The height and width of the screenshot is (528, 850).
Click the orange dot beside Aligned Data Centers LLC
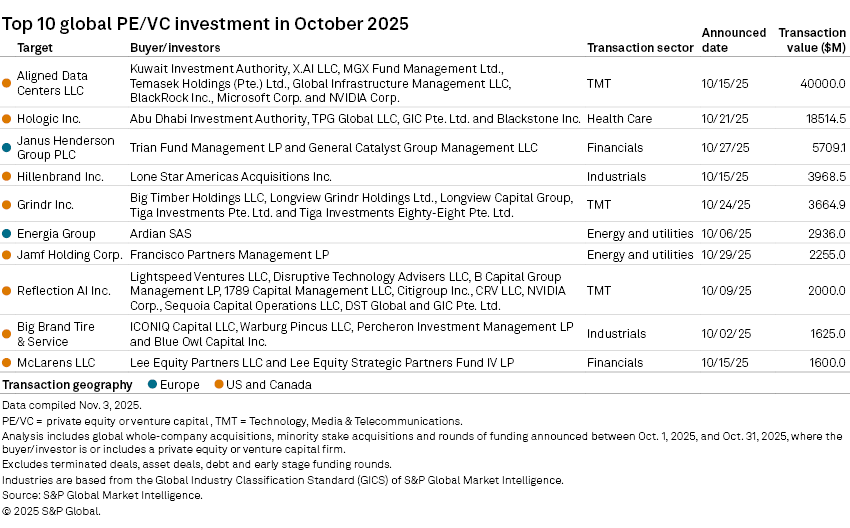tap(7, 83)
